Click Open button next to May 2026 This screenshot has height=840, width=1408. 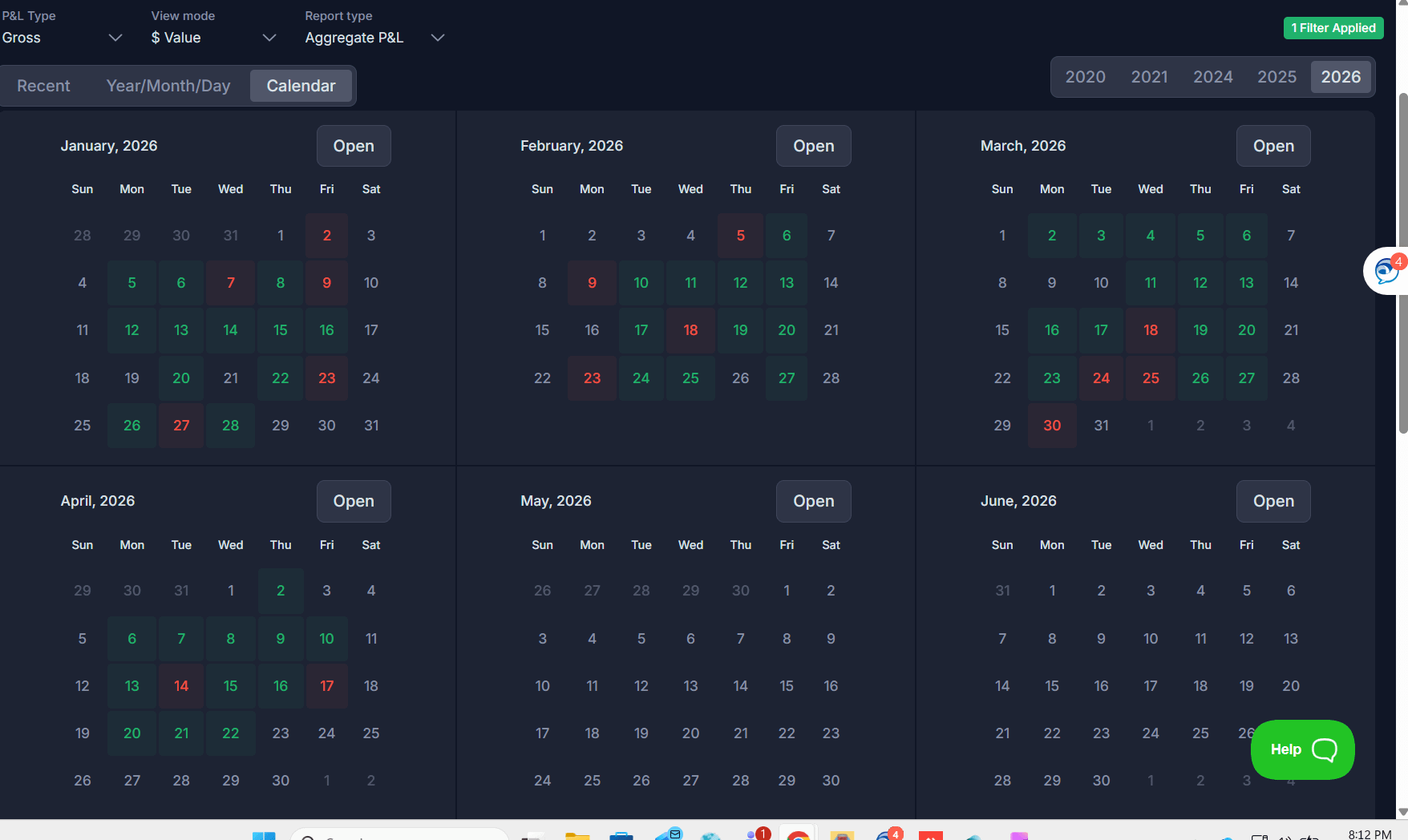pyautogui.click(x=813, y=501)
